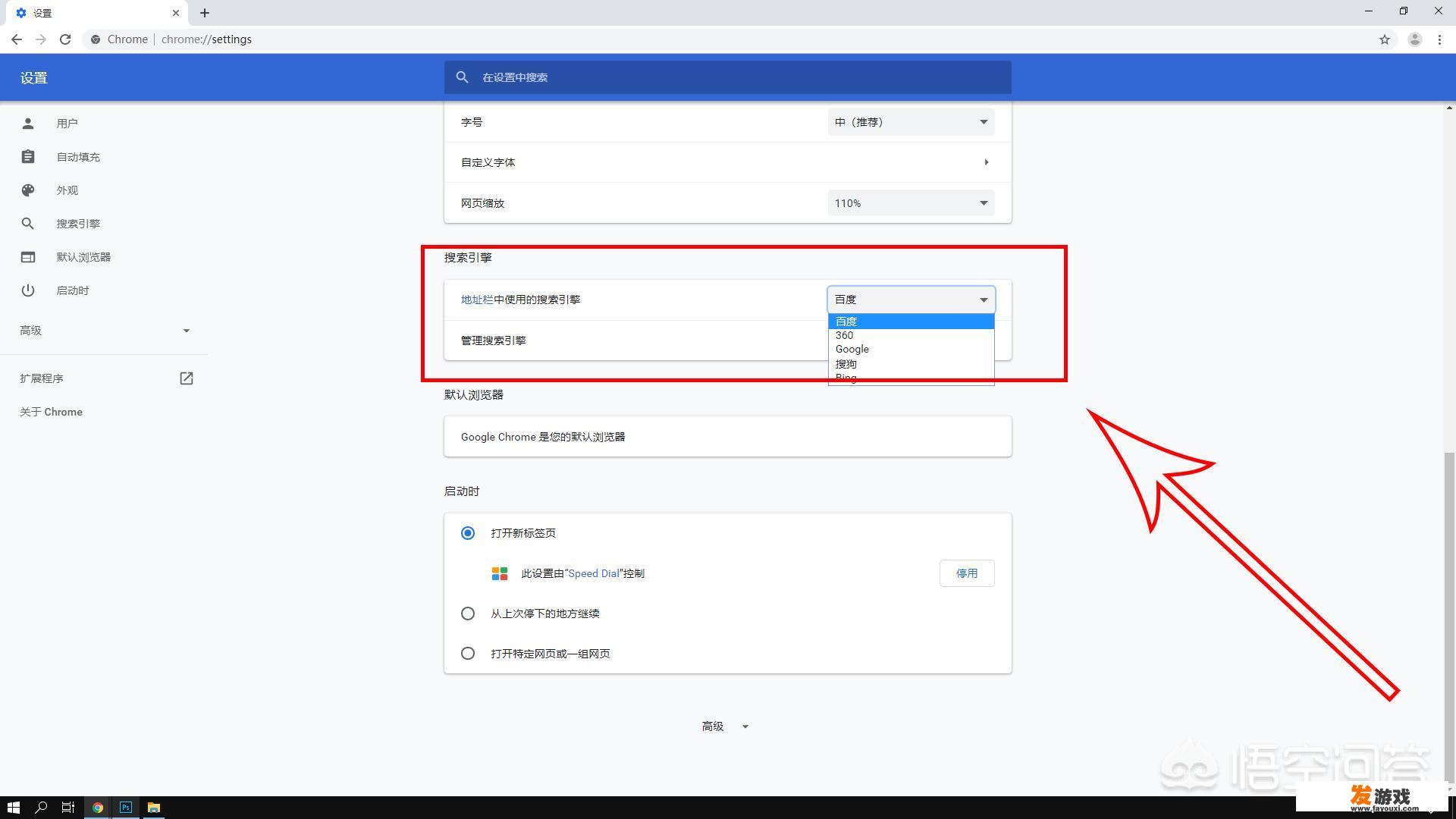Reload the settings page
Image resolution: width=1456 pixels, height=819 pixels.
65,39
